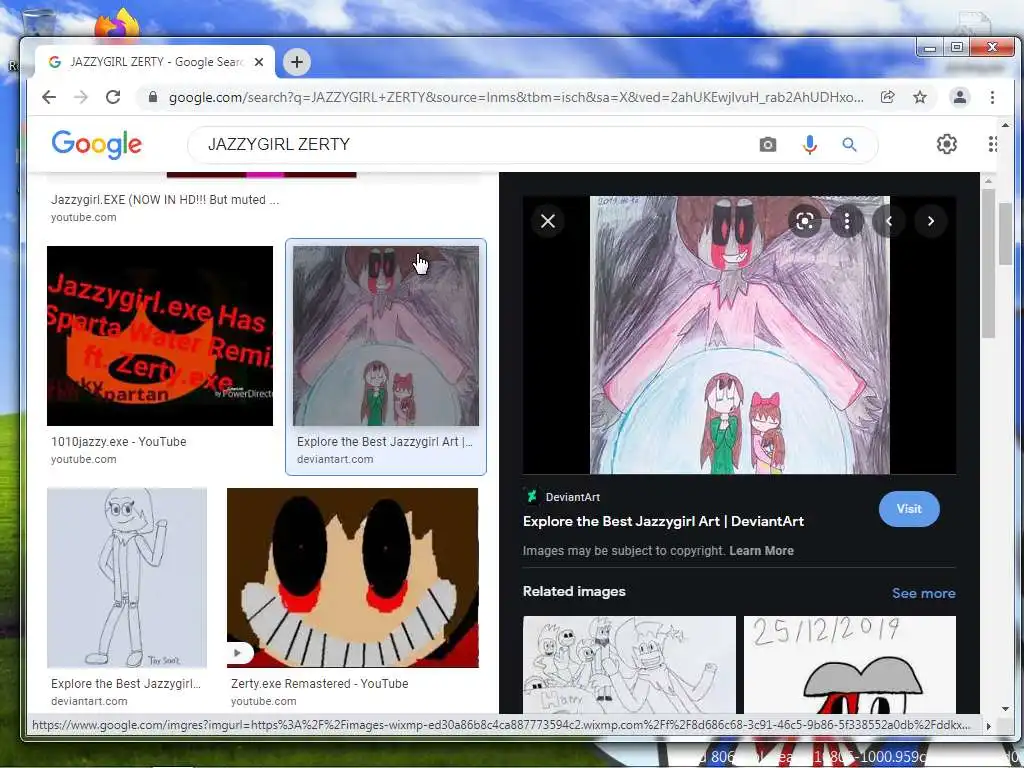Open a new browser tab

(296, 62)
